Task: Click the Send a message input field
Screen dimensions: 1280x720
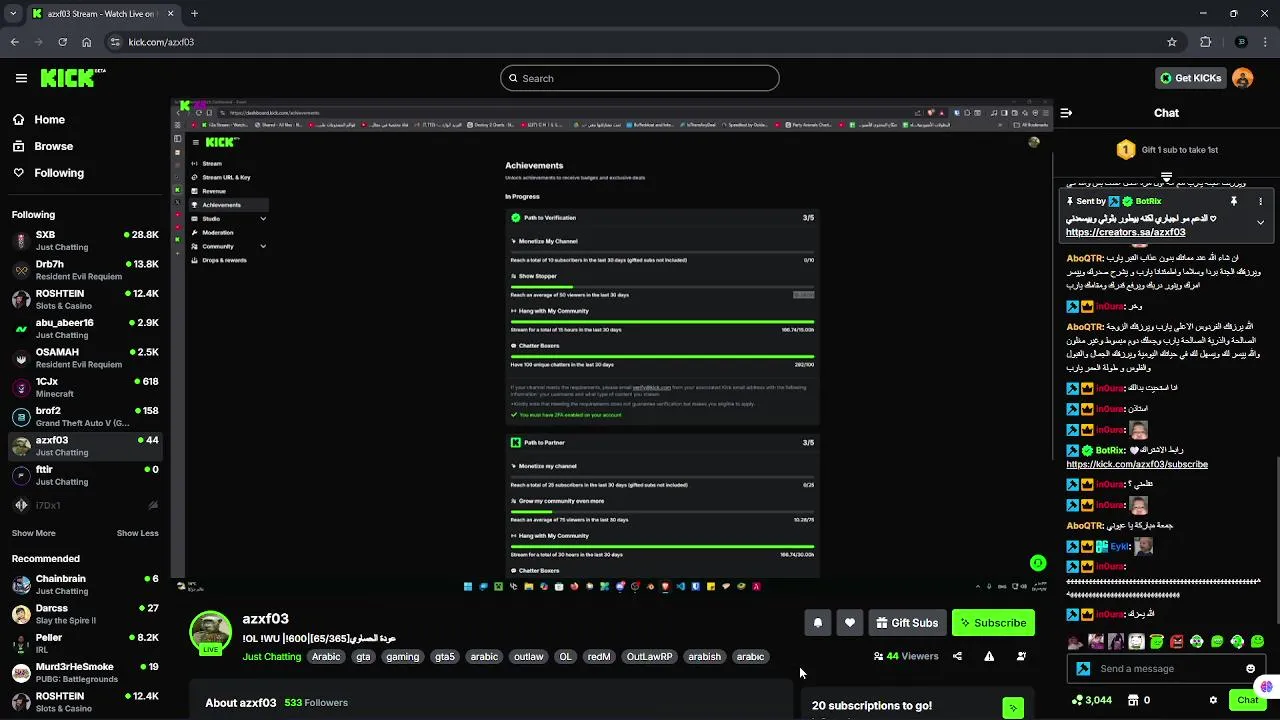Action: (x=1165, y=669)
